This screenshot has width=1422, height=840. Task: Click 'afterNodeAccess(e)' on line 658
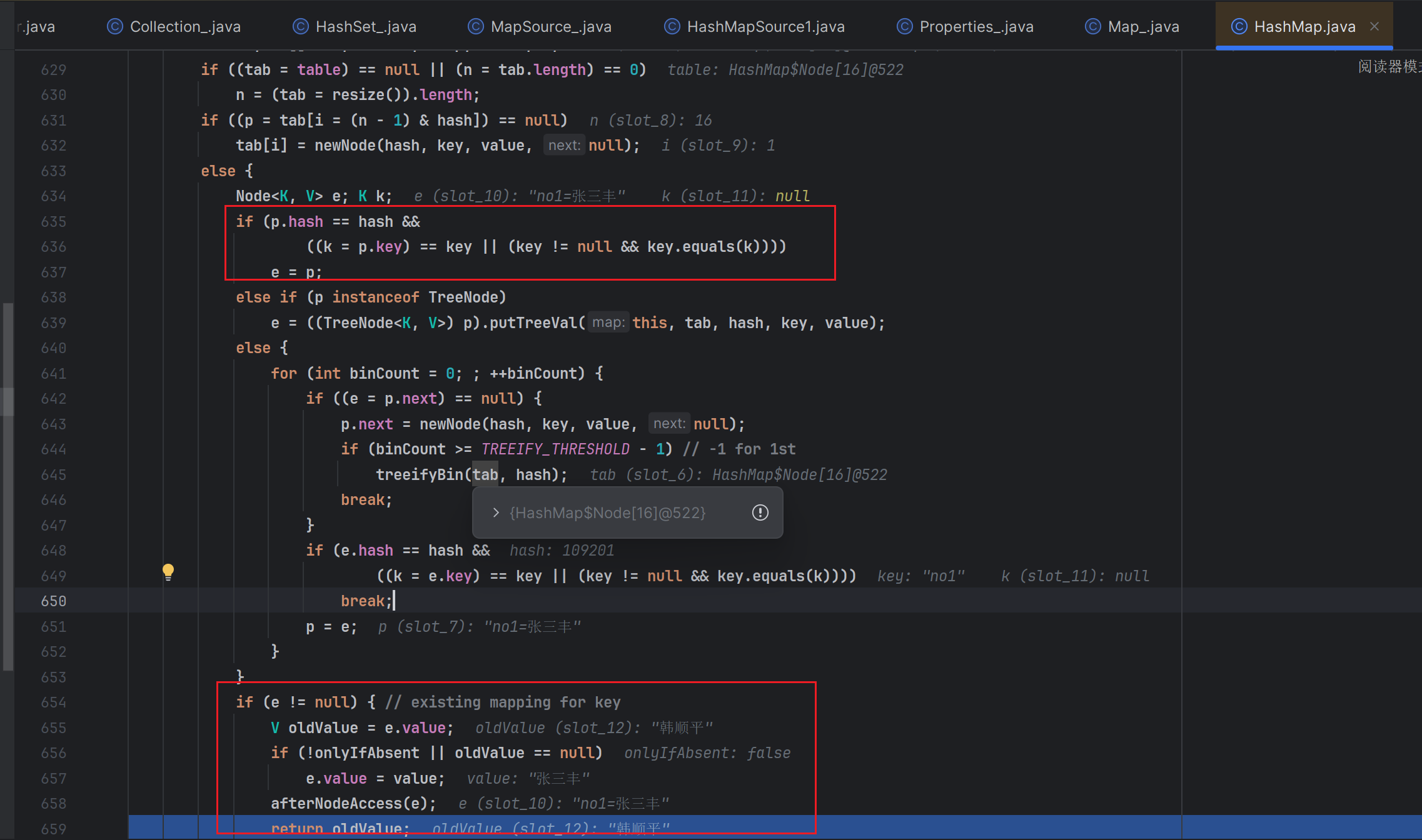(348, 804)
